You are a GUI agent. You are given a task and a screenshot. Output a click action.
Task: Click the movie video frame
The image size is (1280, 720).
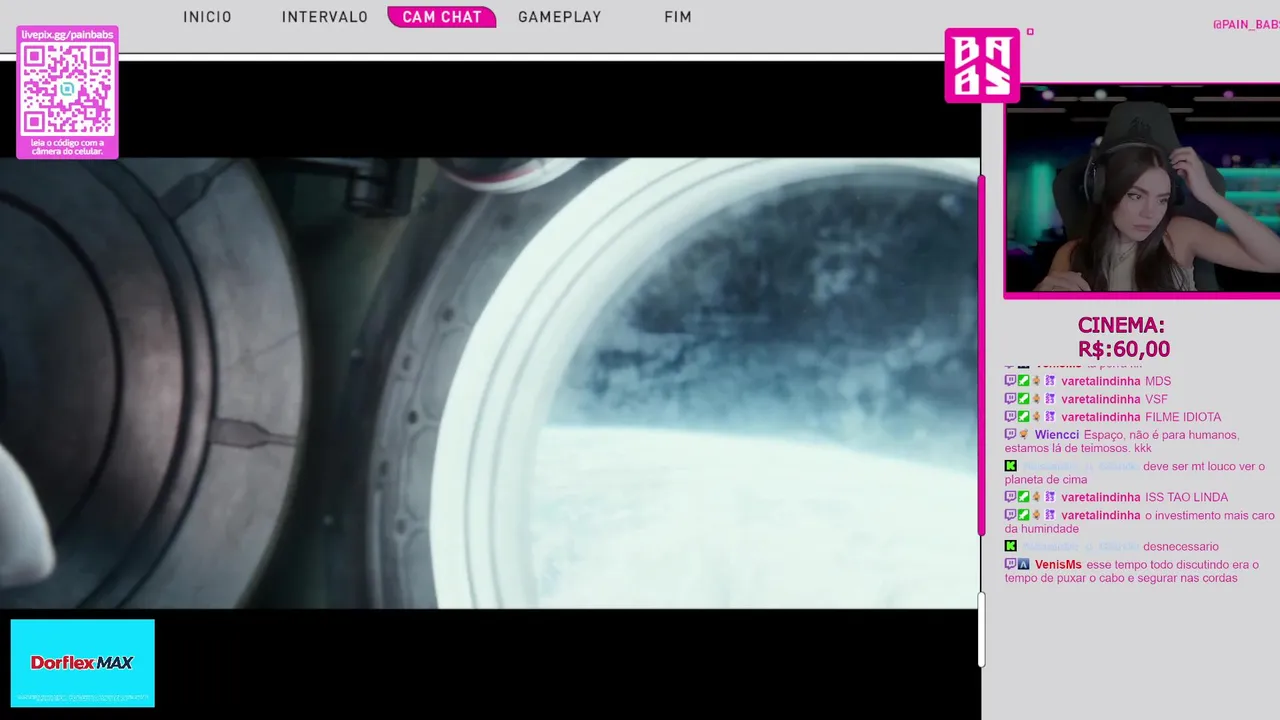tap(490, 383)
